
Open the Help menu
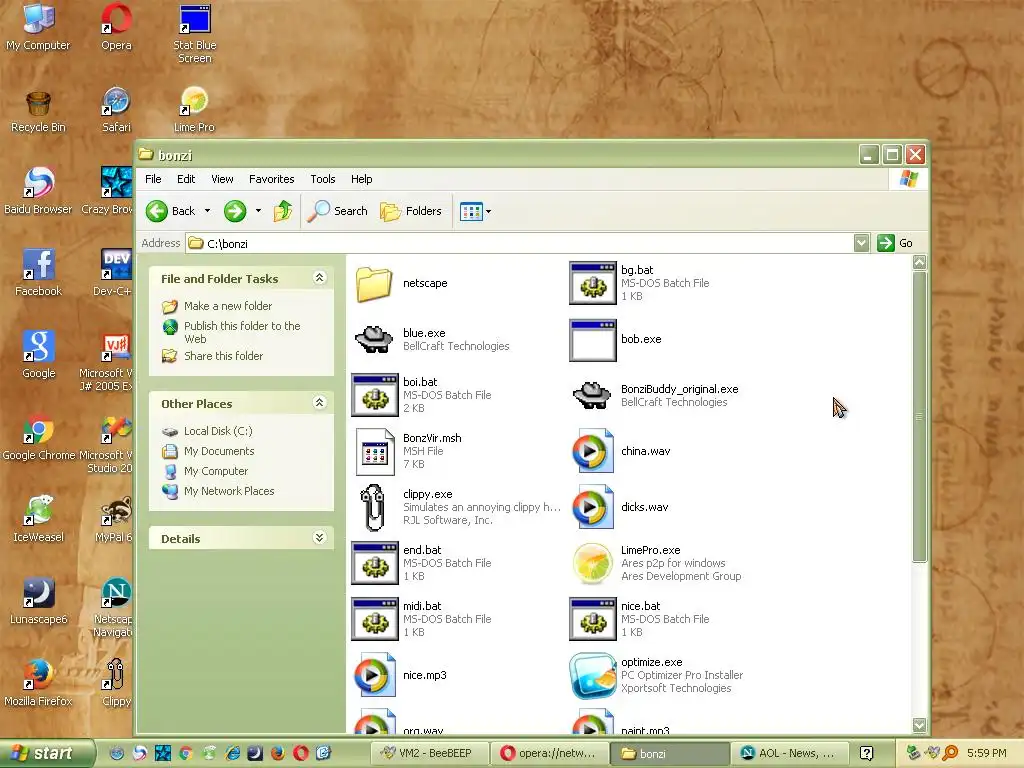(361, 179)
